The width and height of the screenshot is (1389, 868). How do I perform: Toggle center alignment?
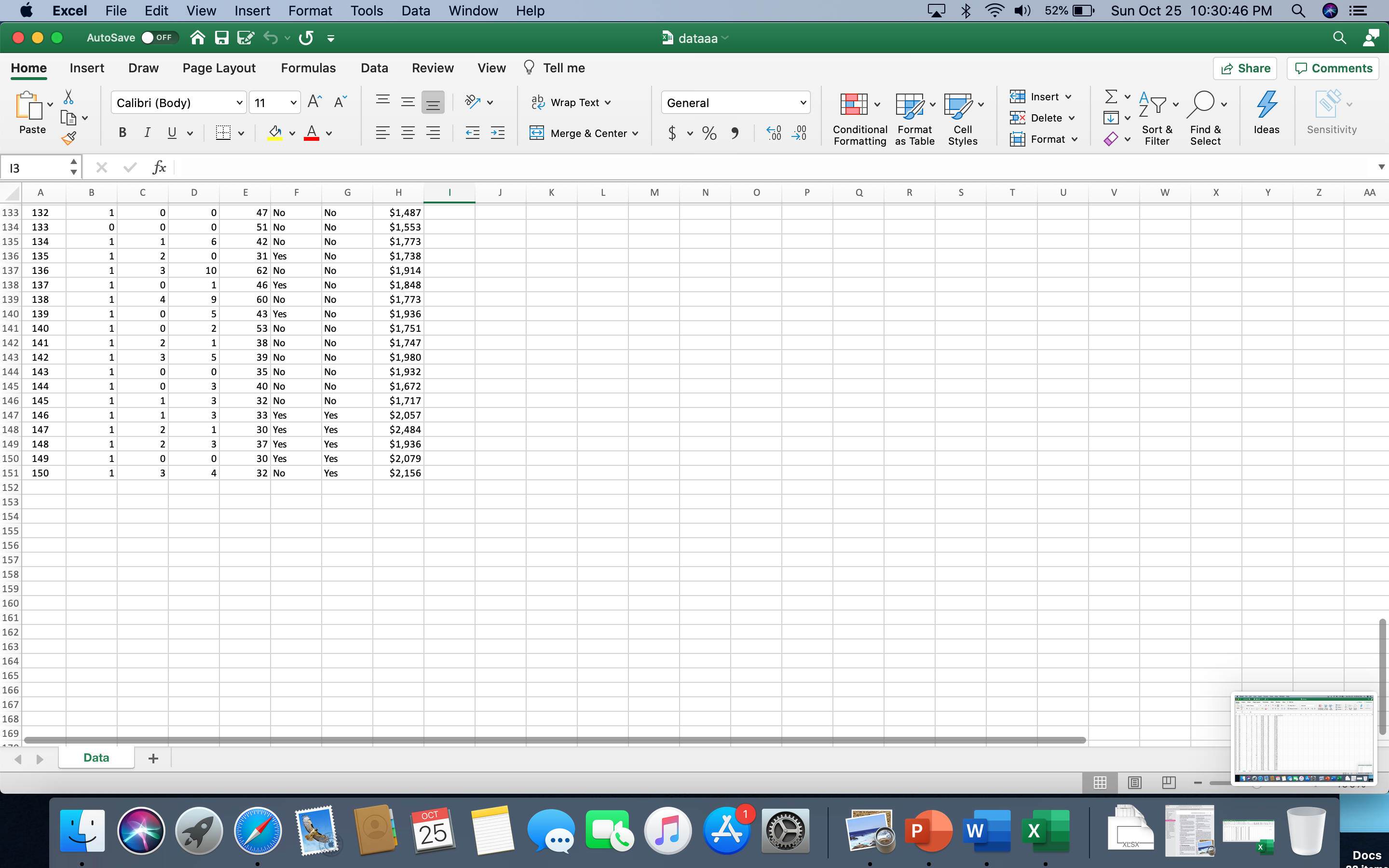pyautogui.click(x=408, y=133)
